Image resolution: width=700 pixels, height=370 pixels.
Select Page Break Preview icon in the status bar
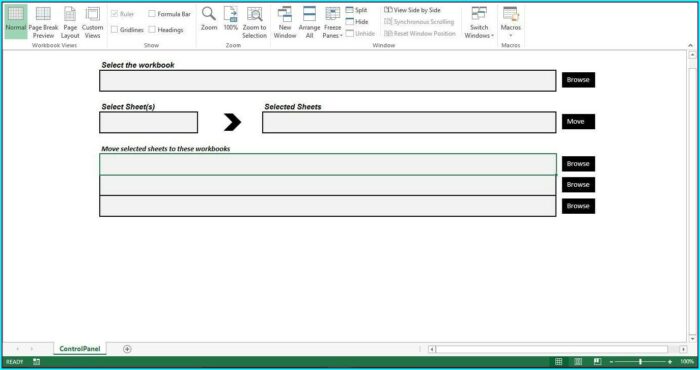tap(597, 362)
